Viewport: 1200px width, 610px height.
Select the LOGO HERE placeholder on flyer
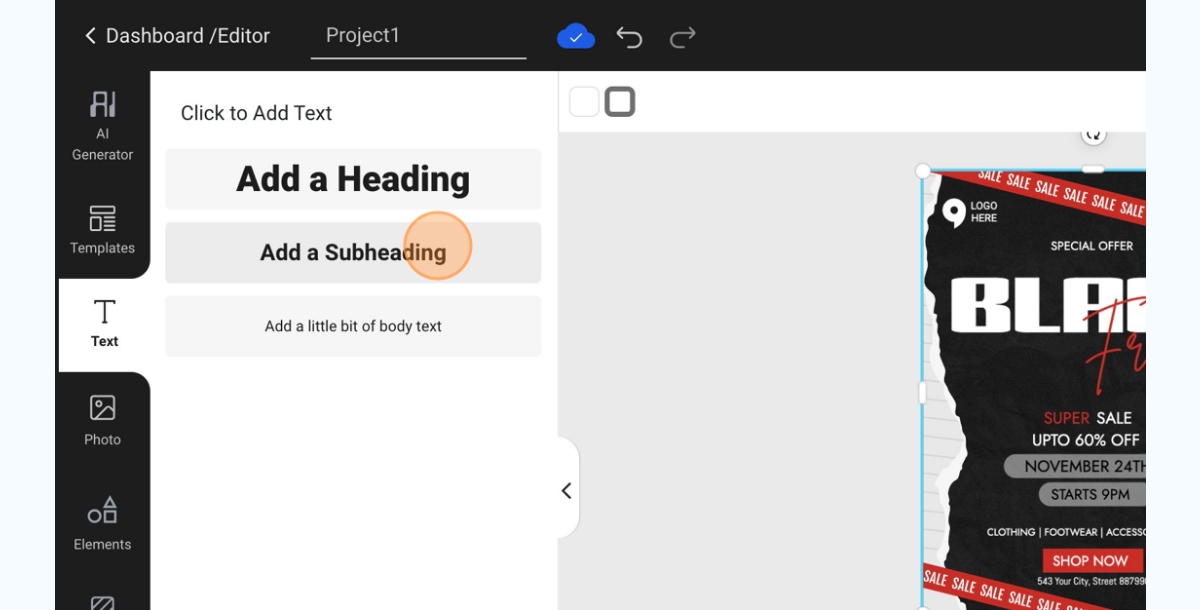[x=970, y=212]
